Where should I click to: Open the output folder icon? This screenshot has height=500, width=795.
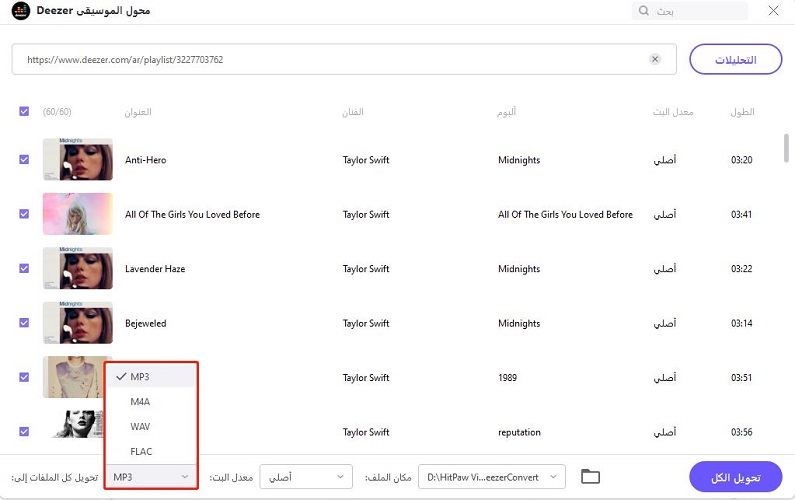[x=590, y=477]
